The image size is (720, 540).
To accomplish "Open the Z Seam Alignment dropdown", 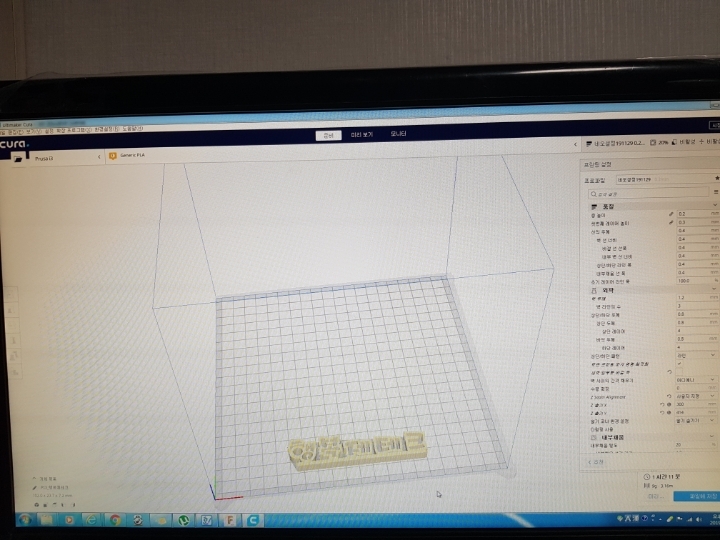I will tap(696, 396).
